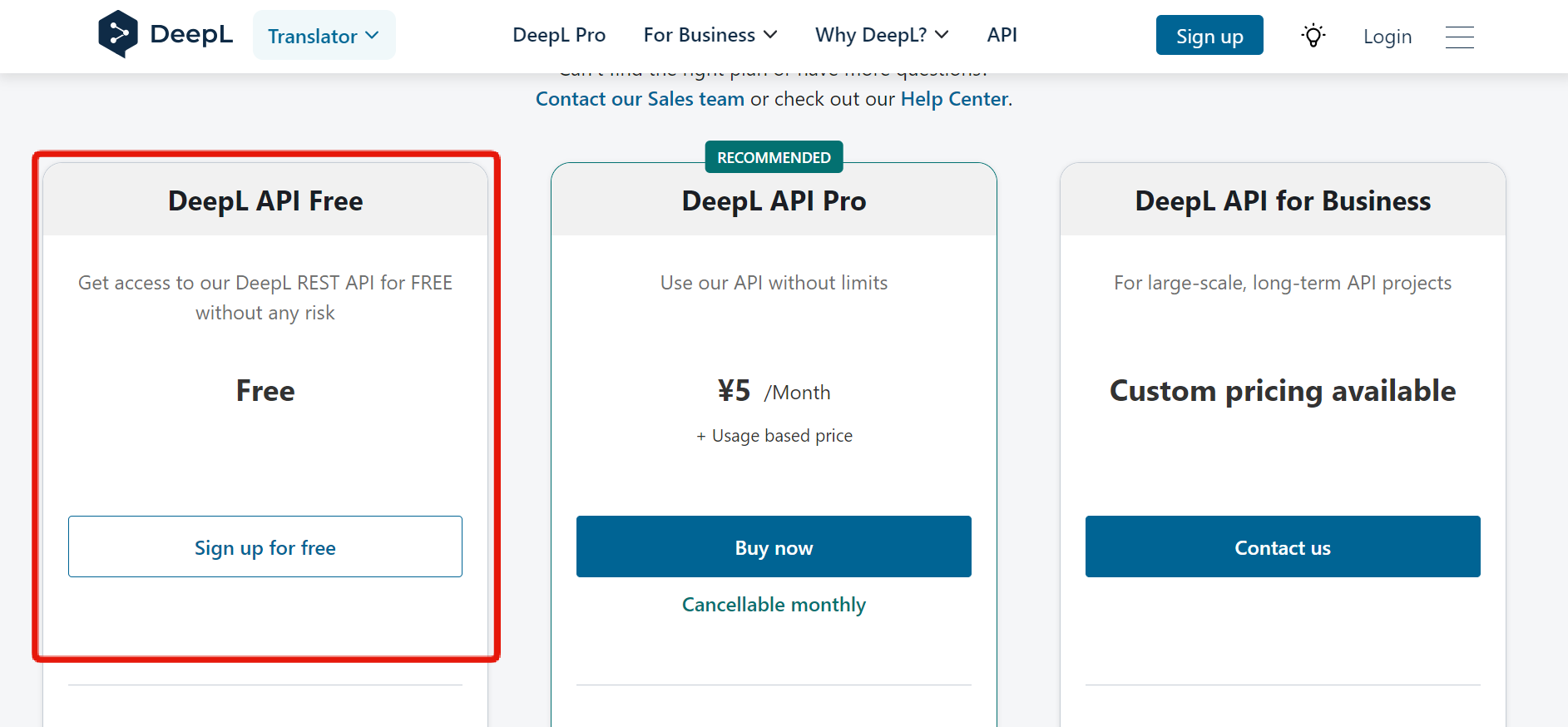Viewport: 1568px width, 727px height.
Task: Go to DeepL Pro in navigation
Action: click(559, 35)
